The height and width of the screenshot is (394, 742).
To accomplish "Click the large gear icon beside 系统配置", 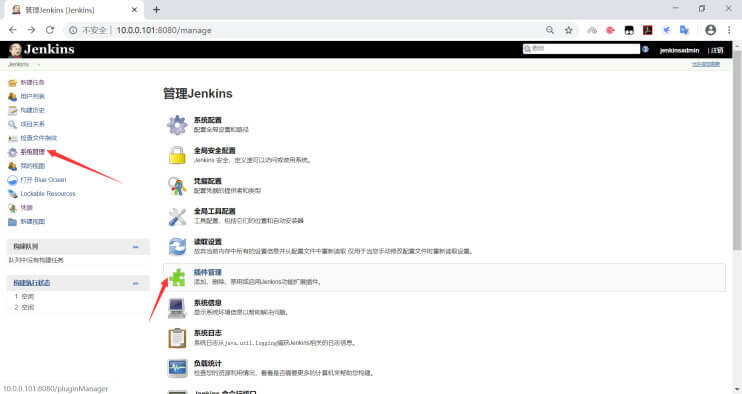I will click(177, 125).
